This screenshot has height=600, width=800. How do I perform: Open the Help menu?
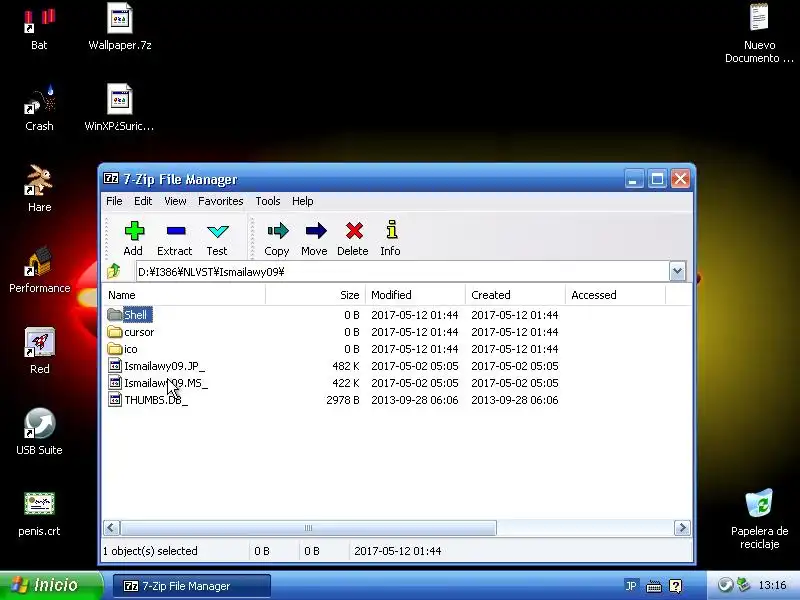click(x=303, y=201)
